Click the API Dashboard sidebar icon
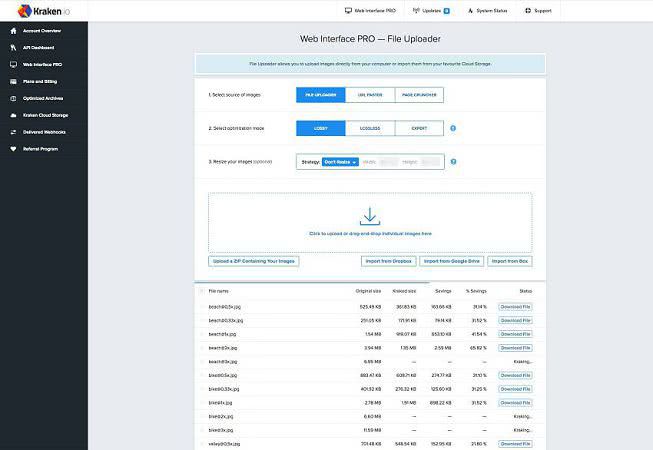Image resolution: width=653 pixels, height=450 pixels. pos(13,47)
